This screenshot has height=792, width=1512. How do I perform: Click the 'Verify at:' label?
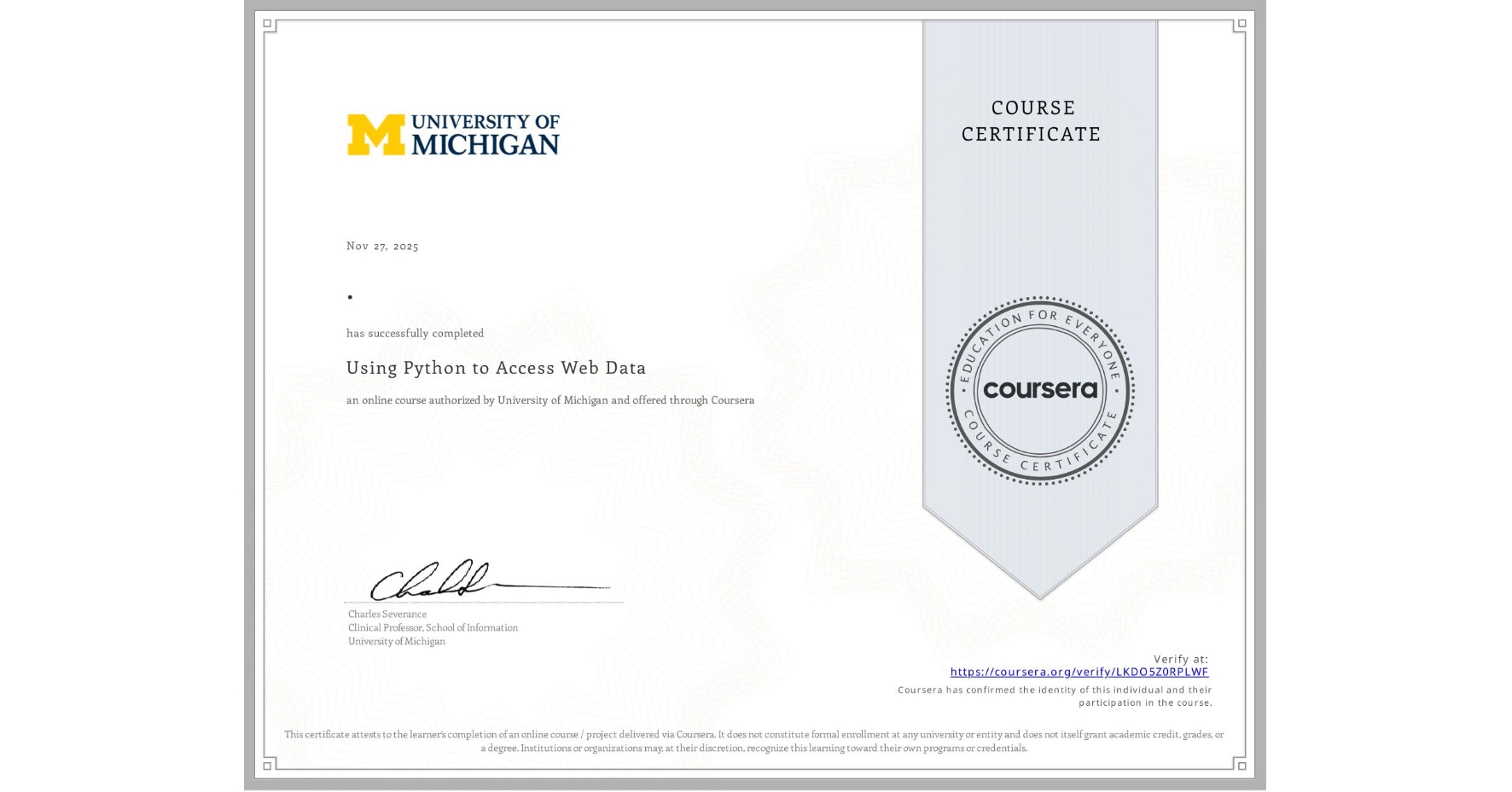point(1181,659)
